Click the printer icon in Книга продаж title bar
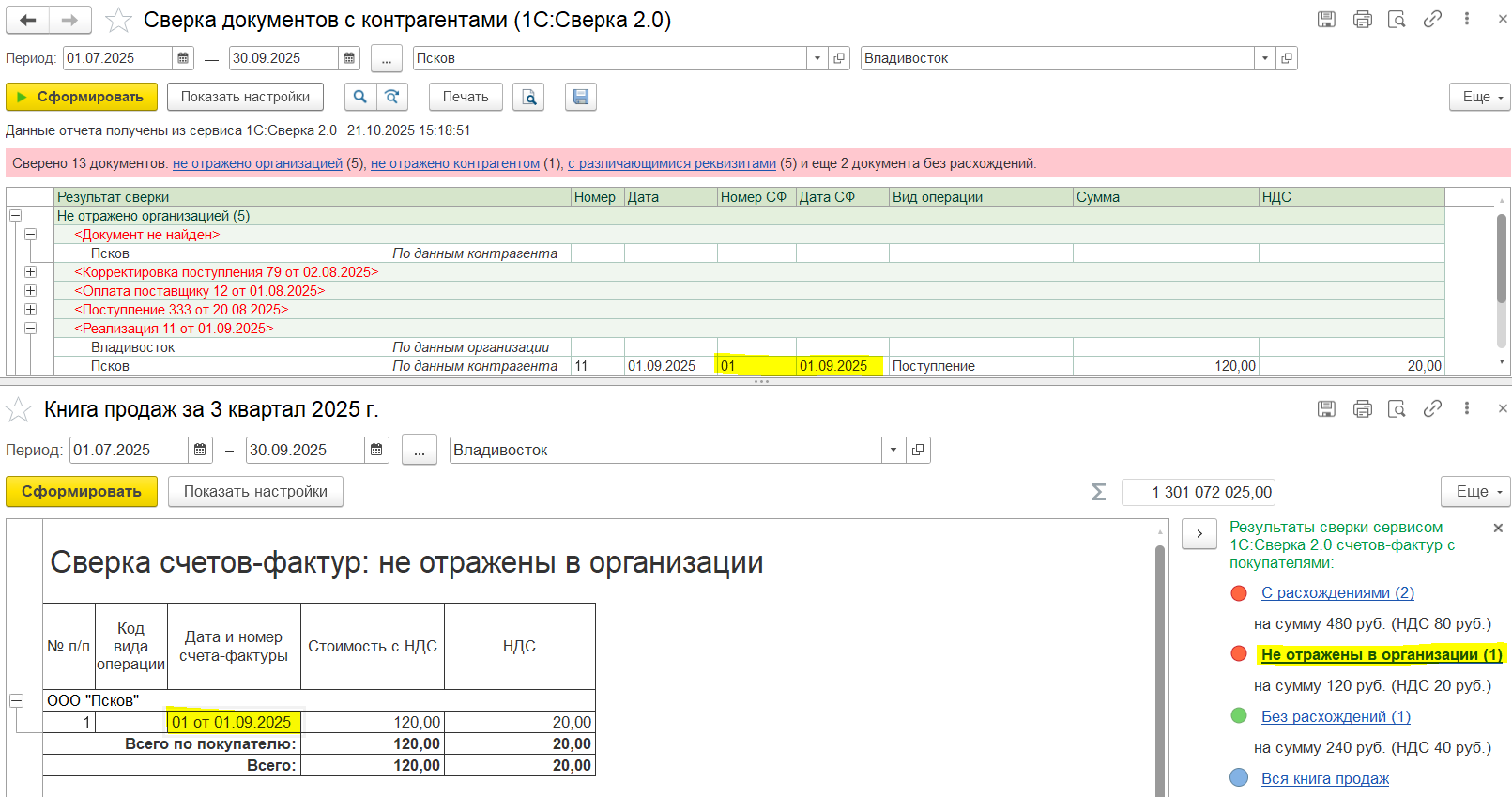1512x797 pixels. [1362, 408]
